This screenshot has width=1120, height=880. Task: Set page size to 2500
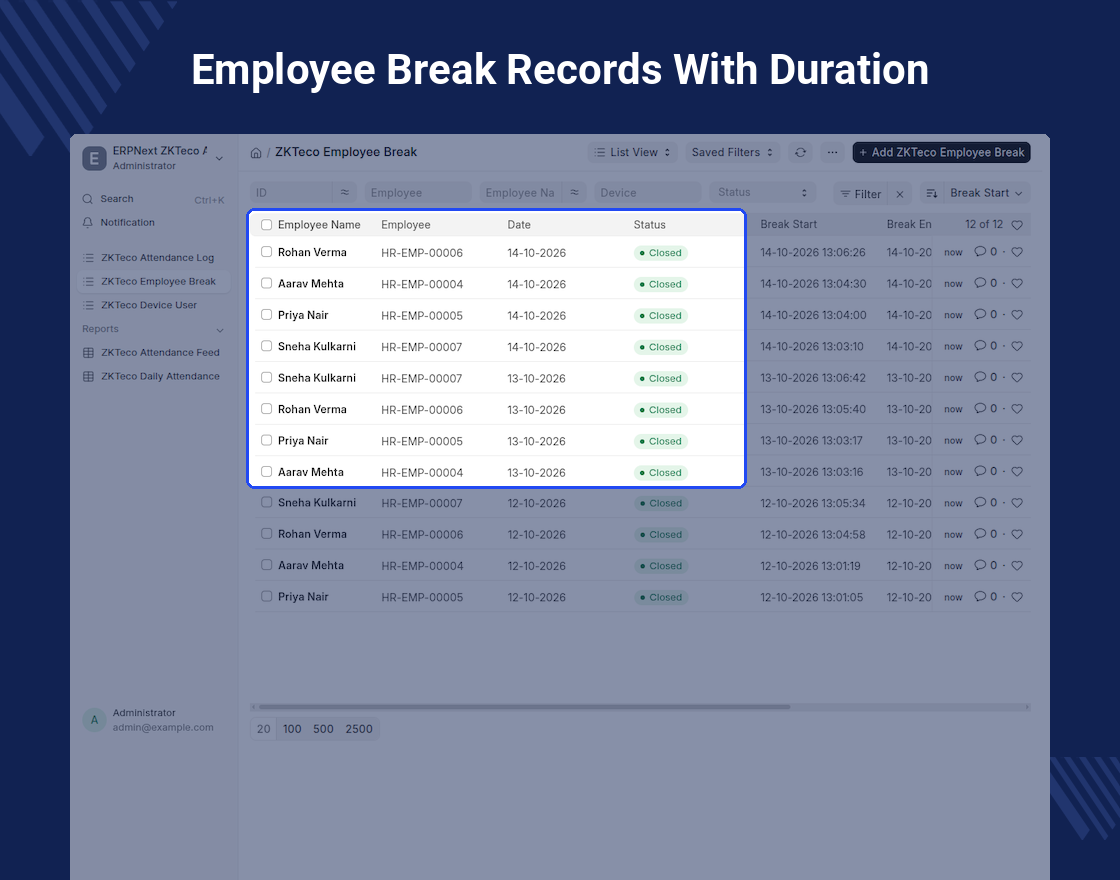point(359,729)
